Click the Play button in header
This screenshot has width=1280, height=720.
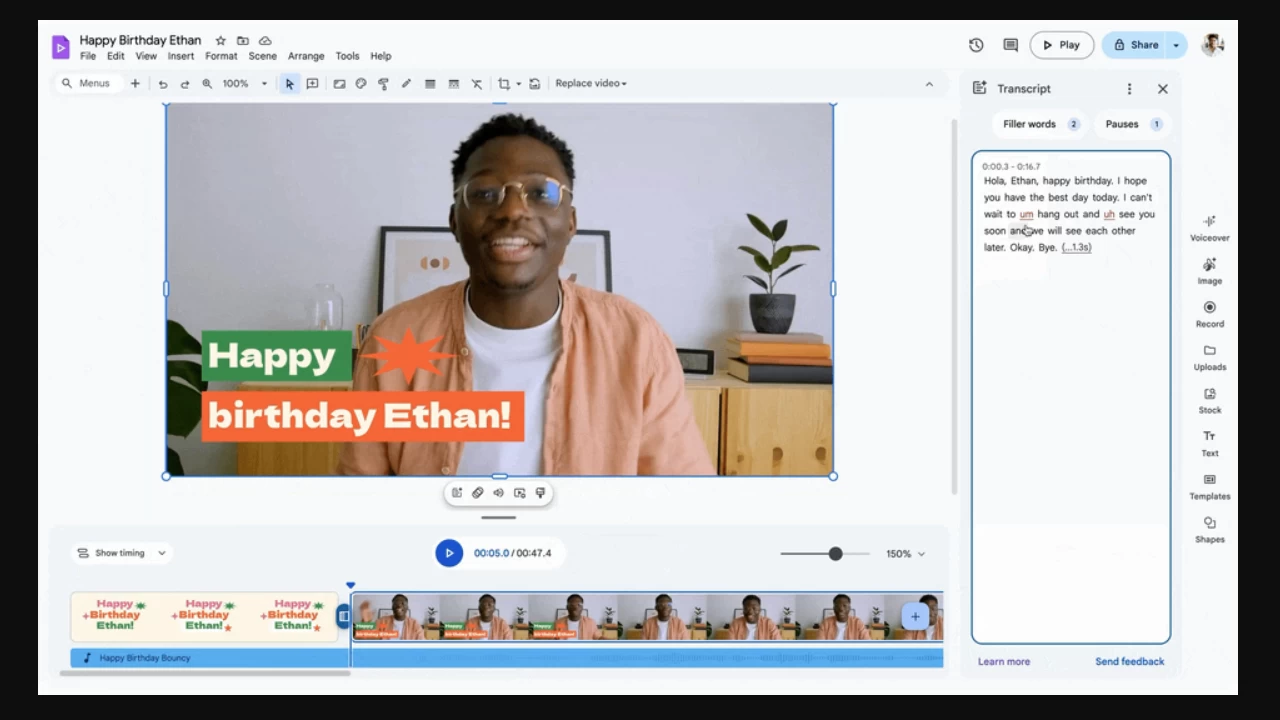pyautogui.click(x=1062, y=45)
